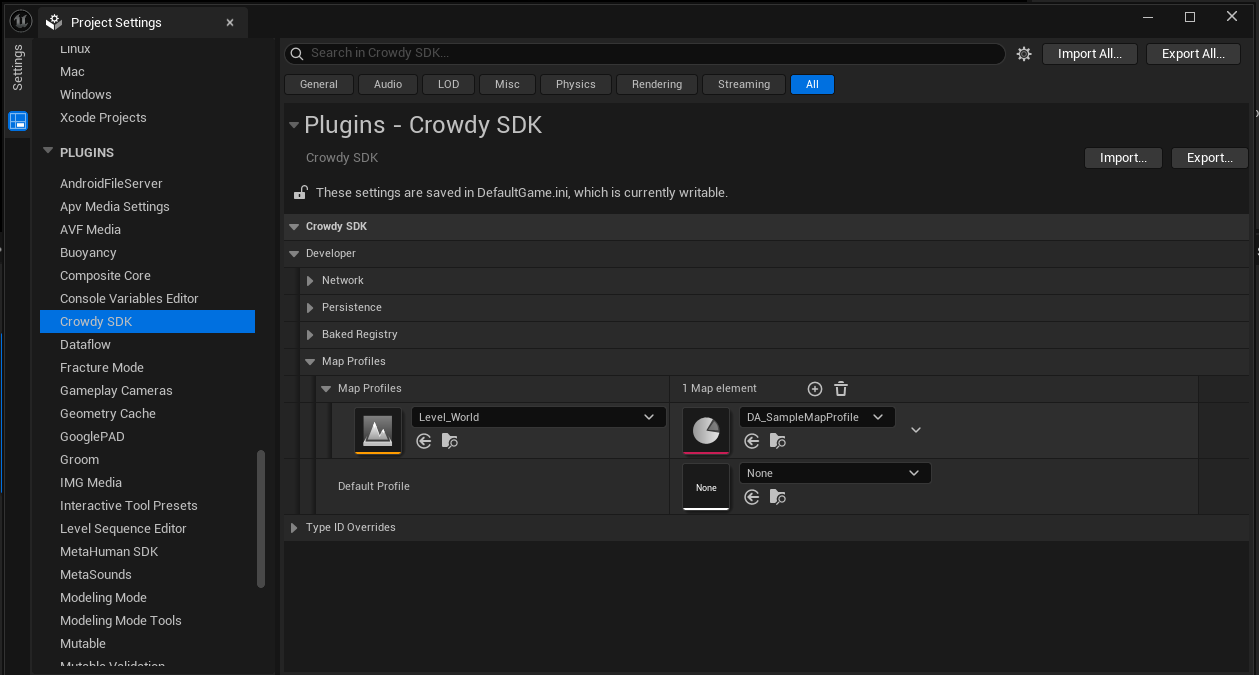Click the Project Settings tab icon

click(x=55, y=22)
